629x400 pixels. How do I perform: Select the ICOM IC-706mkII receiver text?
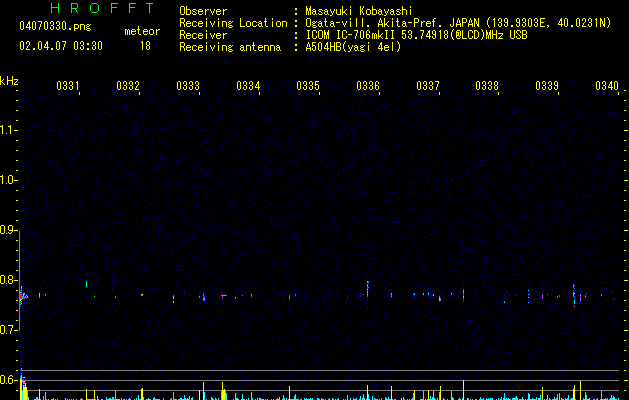tap(416, 35)
